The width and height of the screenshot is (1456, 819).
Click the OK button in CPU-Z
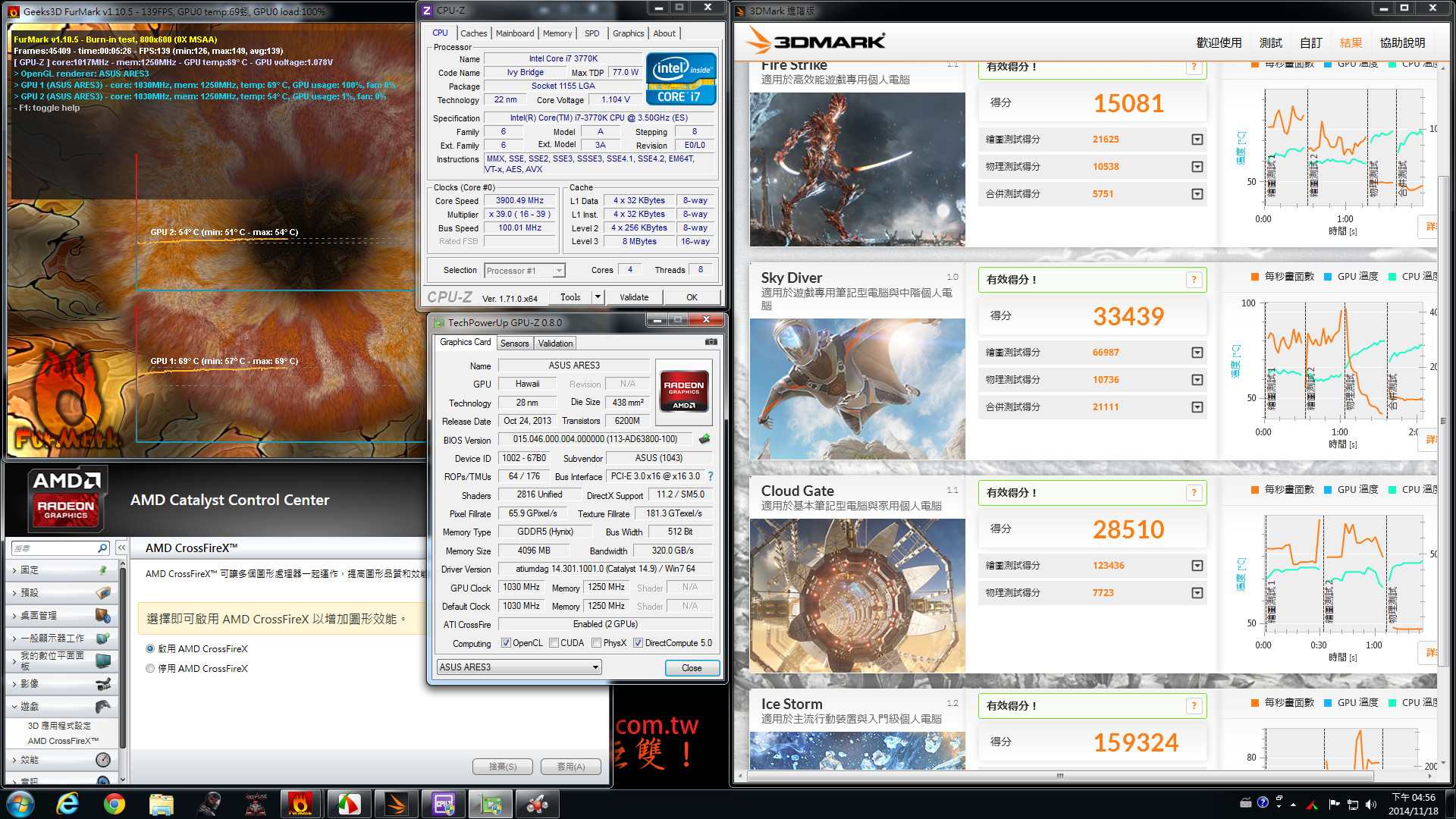click(692, 297)
